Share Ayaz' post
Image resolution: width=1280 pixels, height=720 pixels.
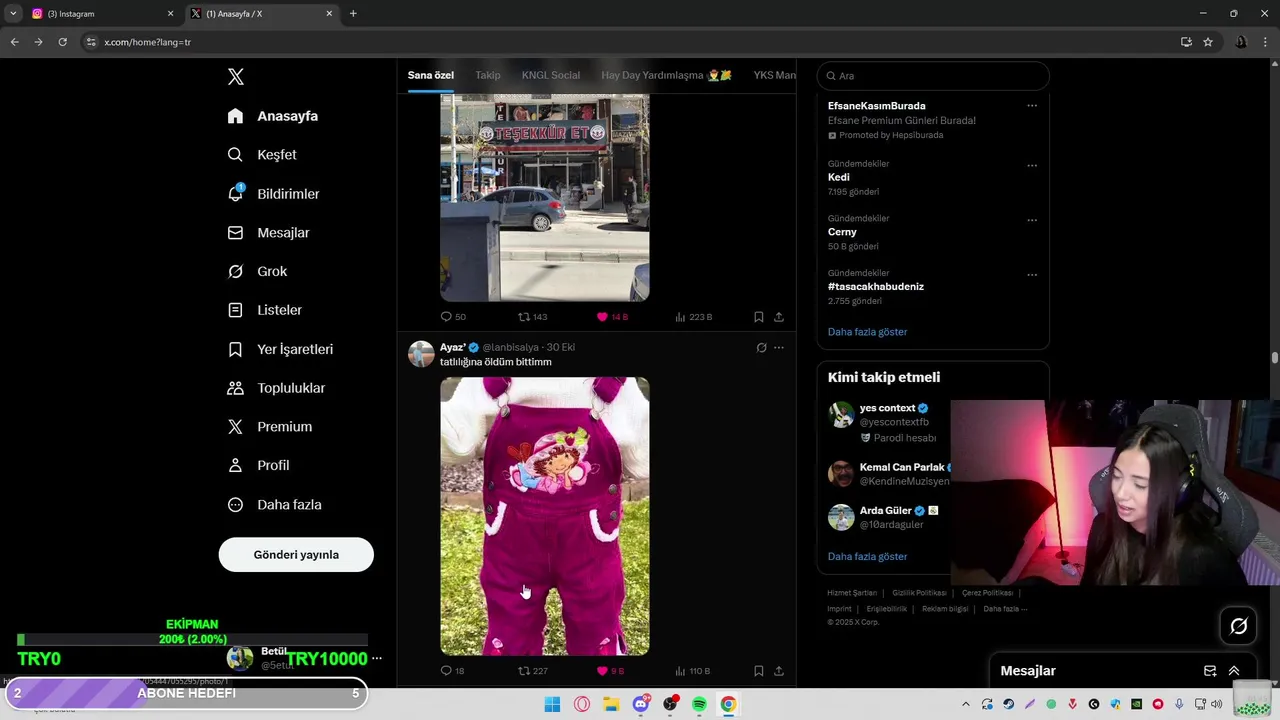(x=779, y=671)
